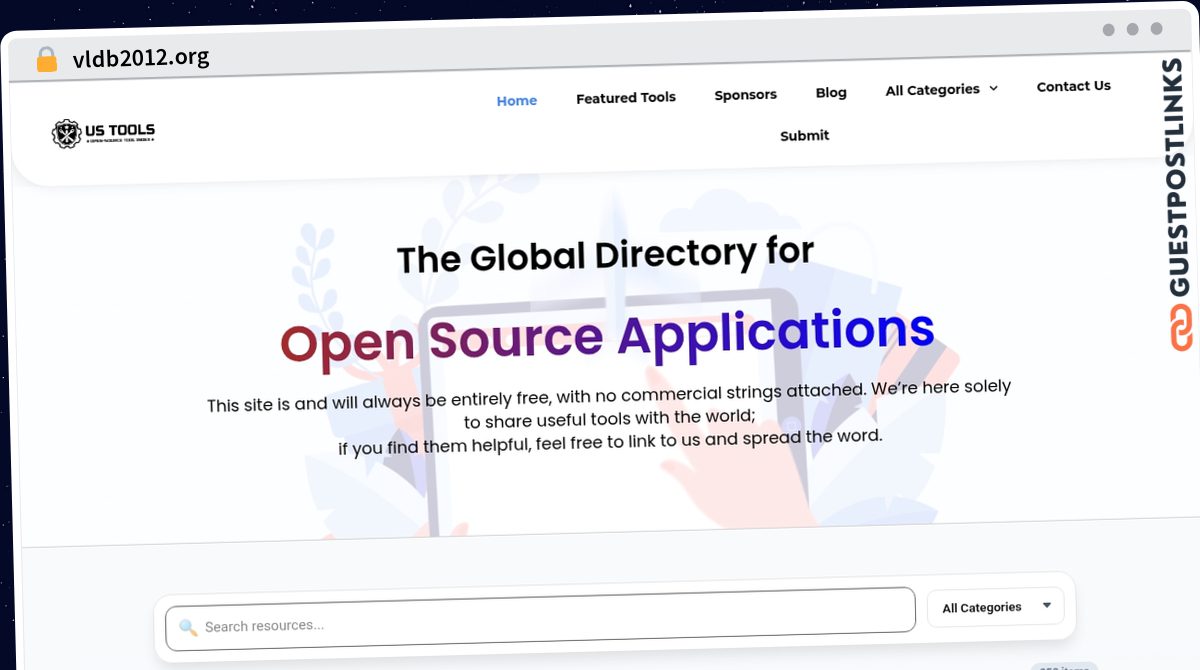Open the Sponsors page
This screenshot has width=1200, height=670.
tap(746, 95)
